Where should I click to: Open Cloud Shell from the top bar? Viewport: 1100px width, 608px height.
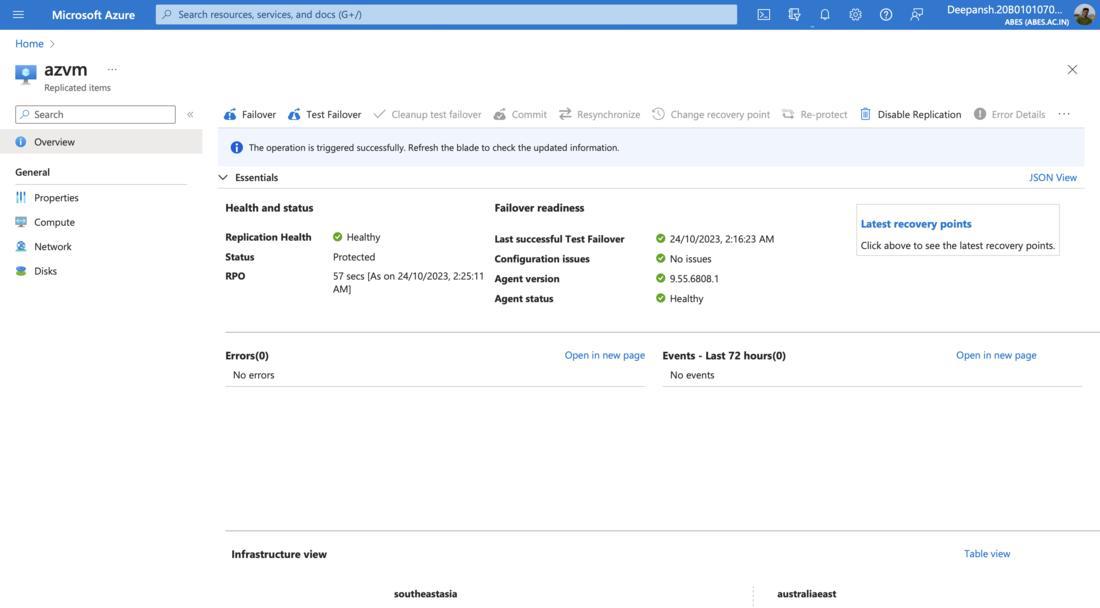point(763,14)
